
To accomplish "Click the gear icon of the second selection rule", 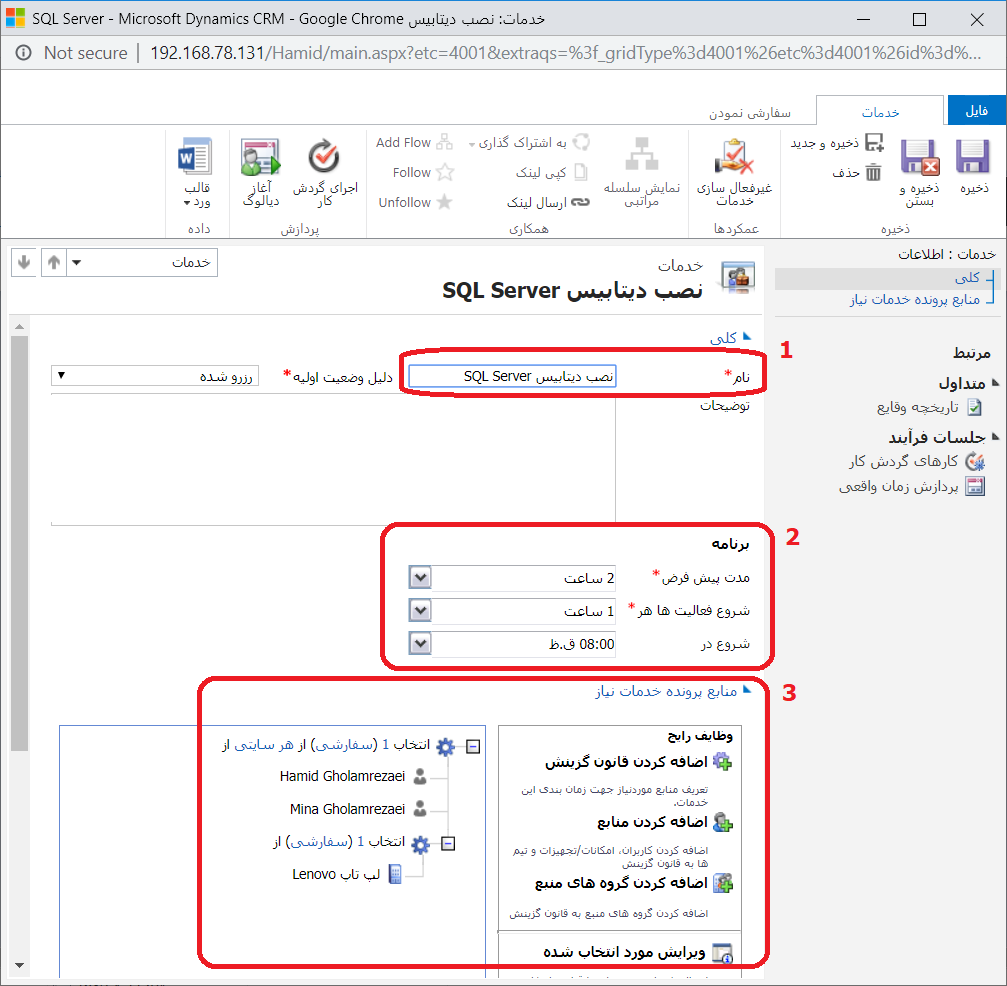I will pos(421,844).
